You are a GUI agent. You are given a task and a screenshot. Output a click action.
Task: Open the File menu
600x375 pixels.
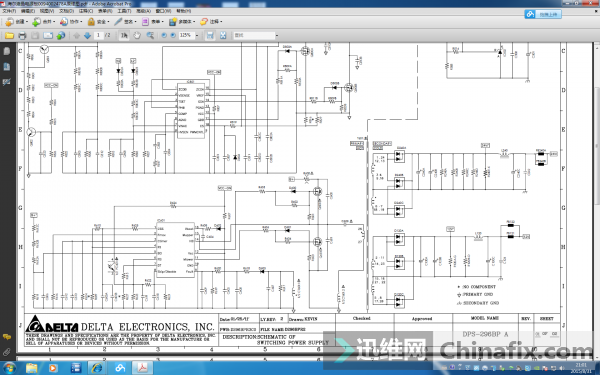click(9, 11)
